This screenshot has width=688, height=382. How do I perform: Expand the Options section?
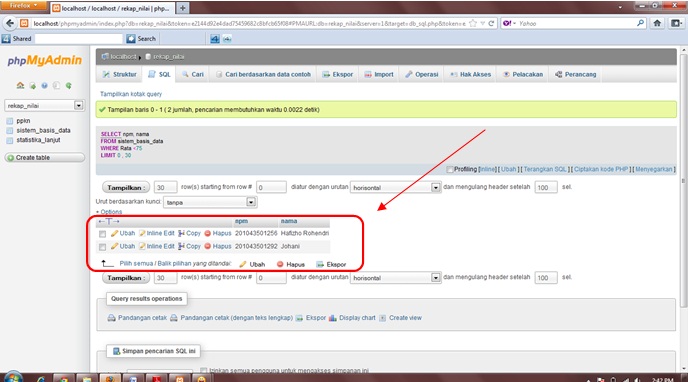coord(109,212)
